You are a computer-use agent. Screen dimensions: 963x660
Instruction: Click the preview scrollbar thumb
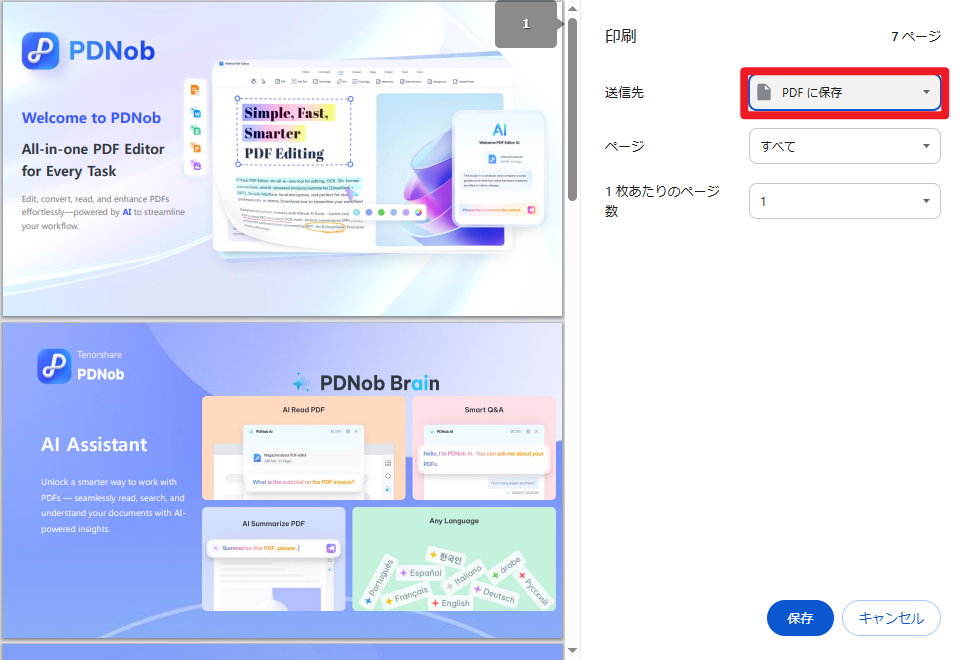click(x=572, y=109)
